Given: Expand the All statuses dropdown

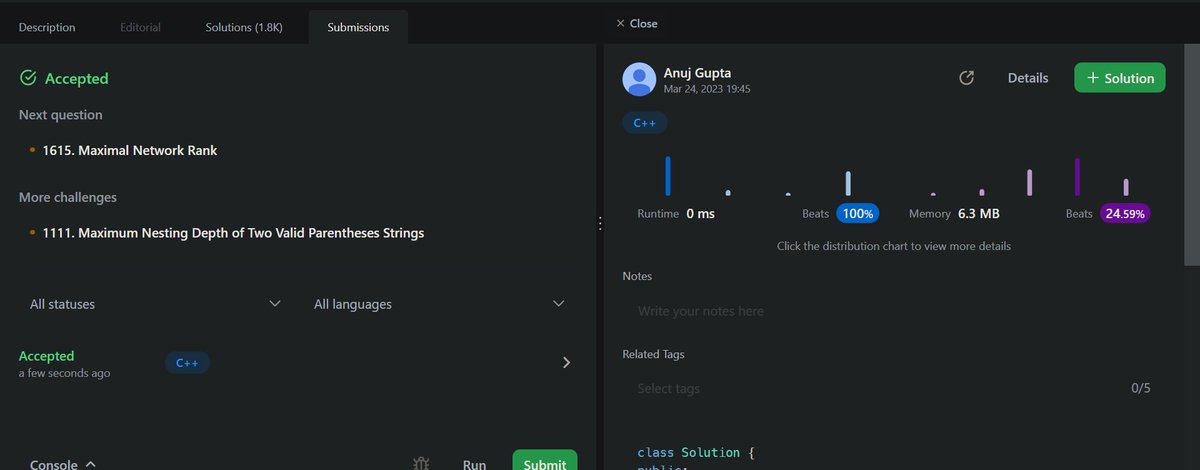Looking at the screenshot, I should coord(155,304).
